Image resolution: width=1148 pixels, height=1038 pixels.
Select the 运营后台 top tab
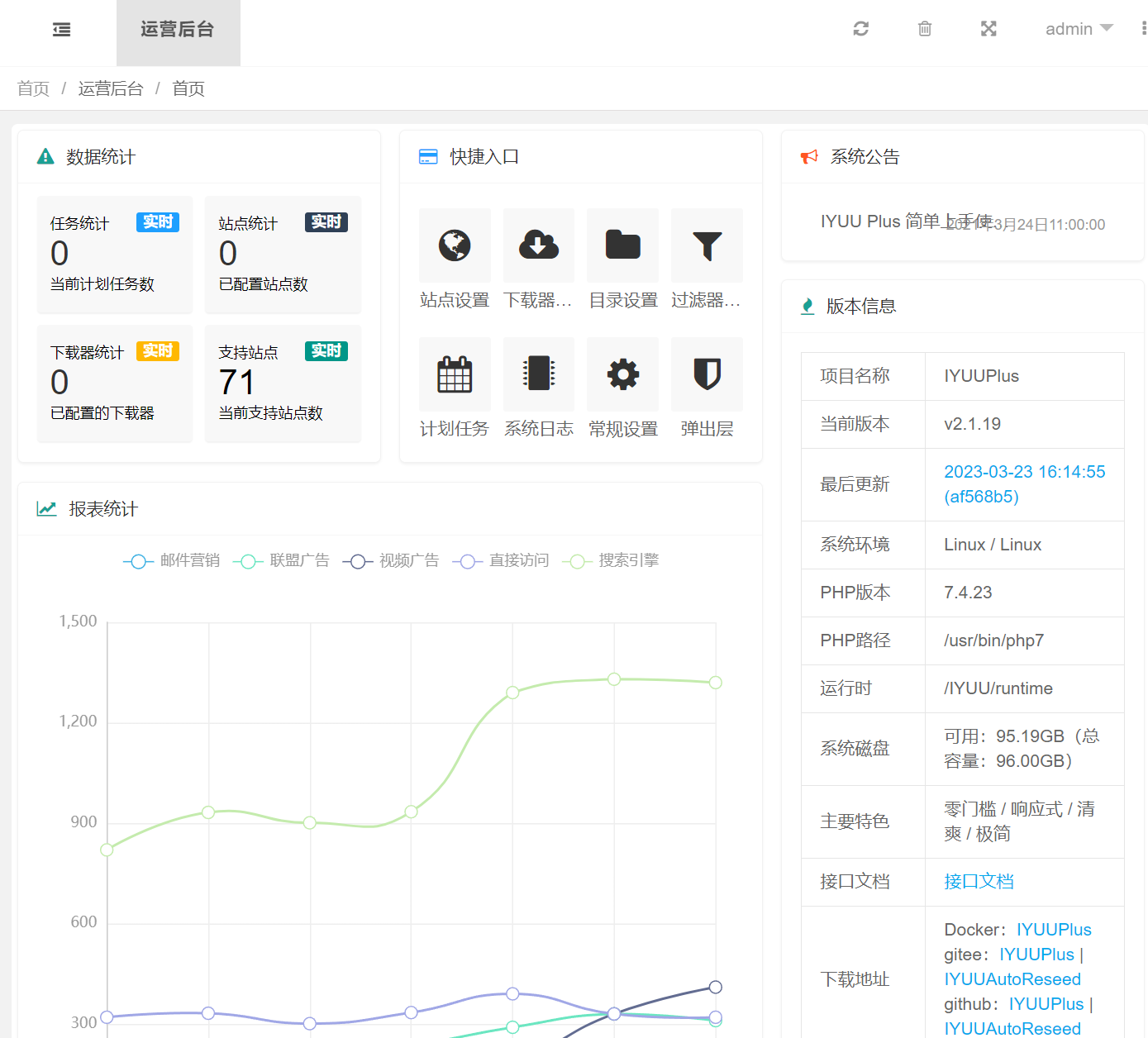(178, 31)
